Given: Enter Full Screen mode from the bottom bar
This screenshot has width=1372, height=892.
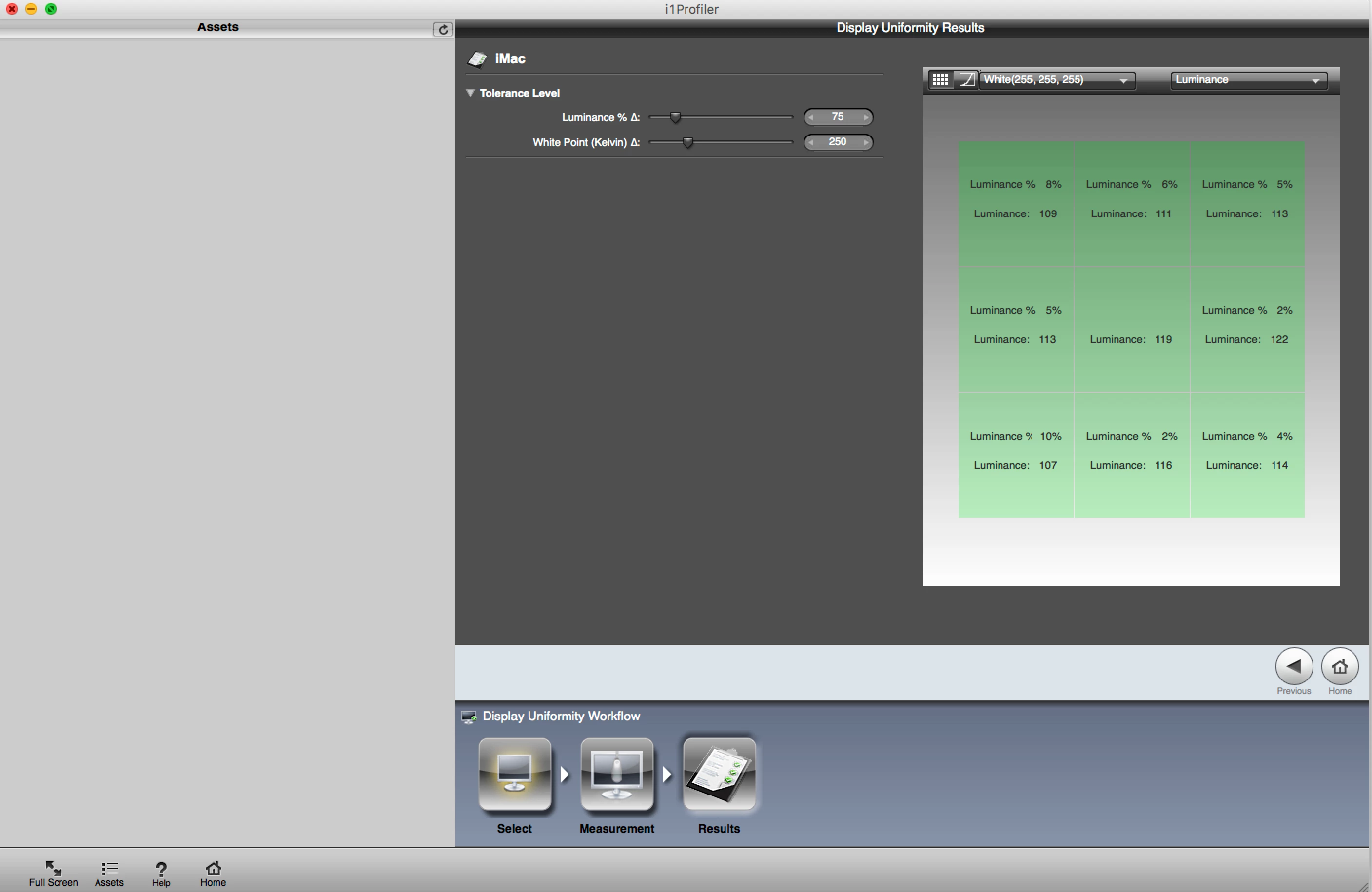Looking at the screenshot, I should 53,873.
